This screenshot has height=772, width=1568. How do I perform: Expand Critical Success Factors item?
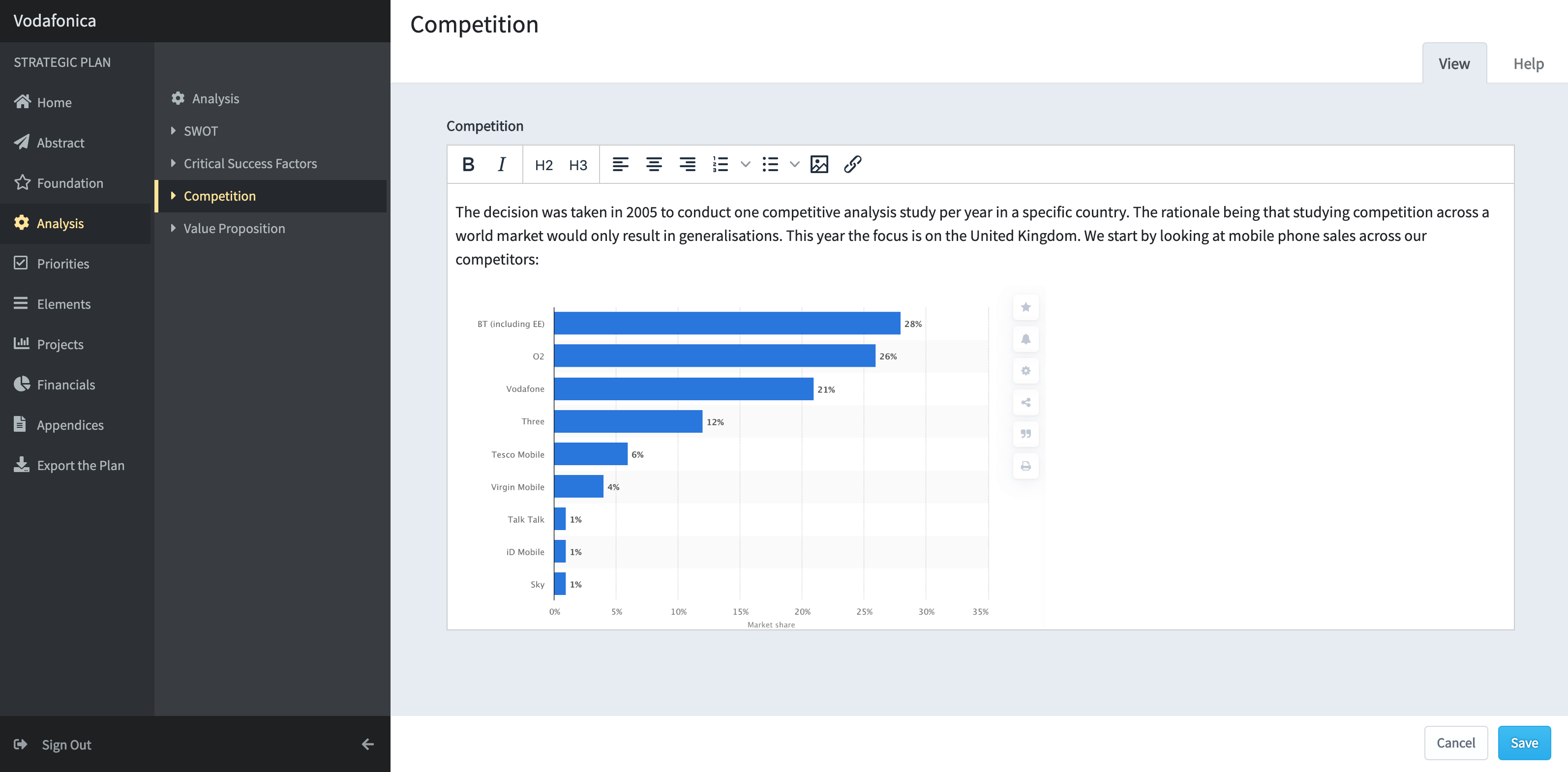[x=271, y=164]
